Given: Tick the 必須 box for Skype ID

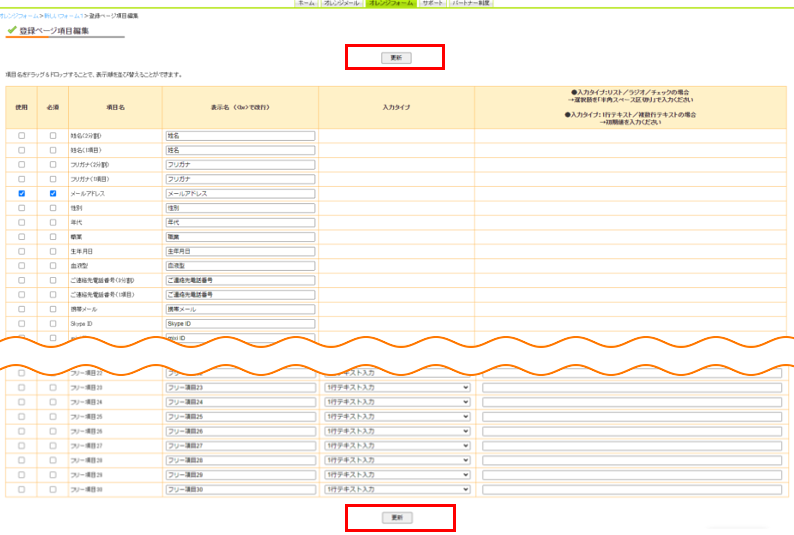Looking at the screenshot, I should 53,323.
